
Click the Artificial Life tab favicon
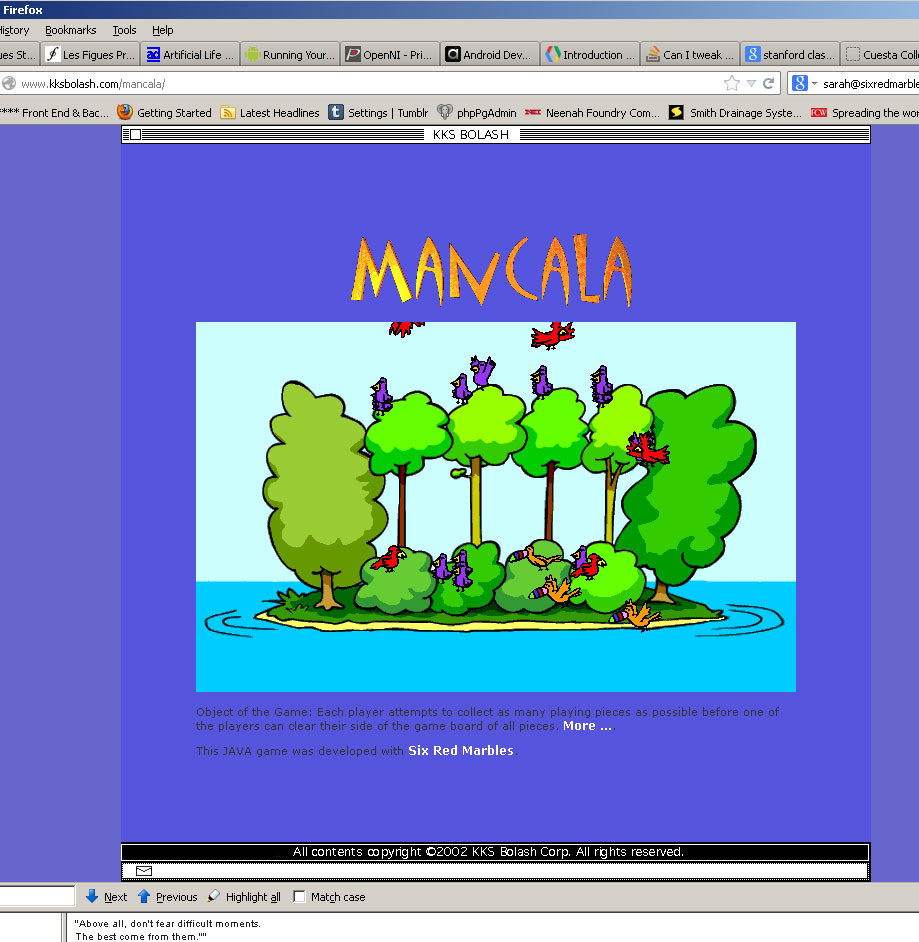[153, 55]
